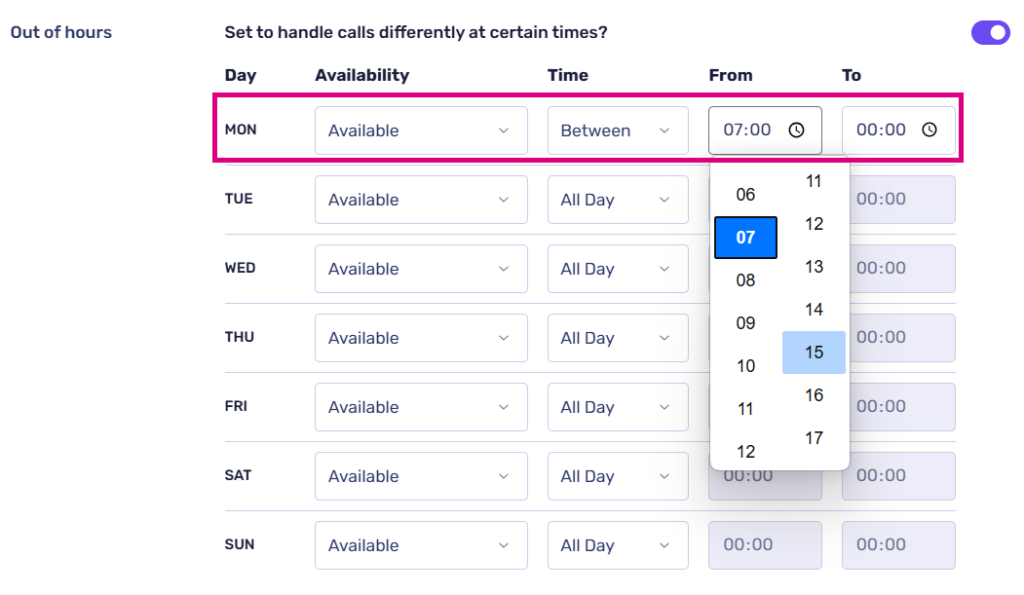The width and height of the screenshot is (1024, 595).
Task: Click Monday's From time field
Action: (x=749, y=130)
